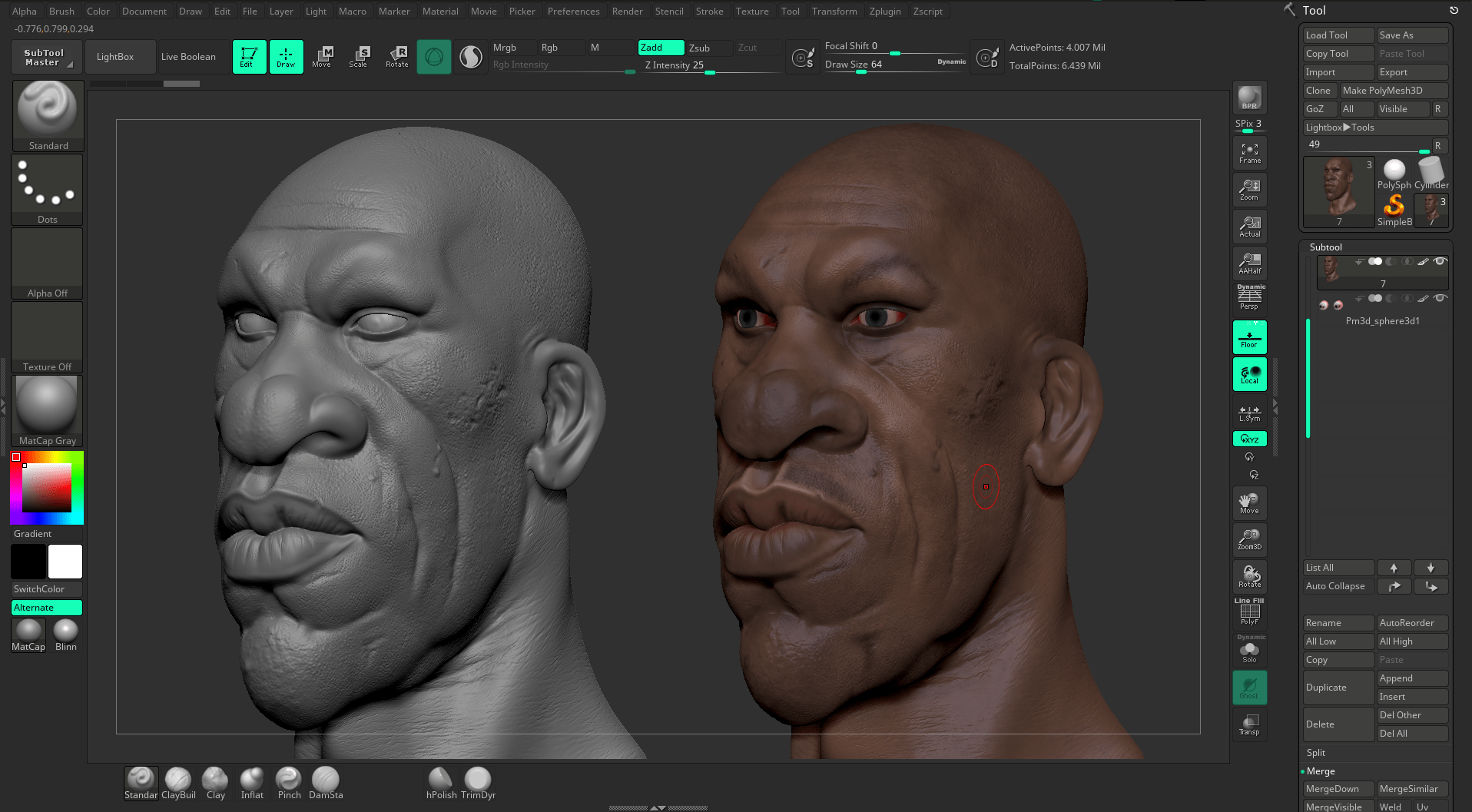The height and width of the screenshot is (812, 1472).
Task: Select the DamStandard brush
Action: (326, 784)
